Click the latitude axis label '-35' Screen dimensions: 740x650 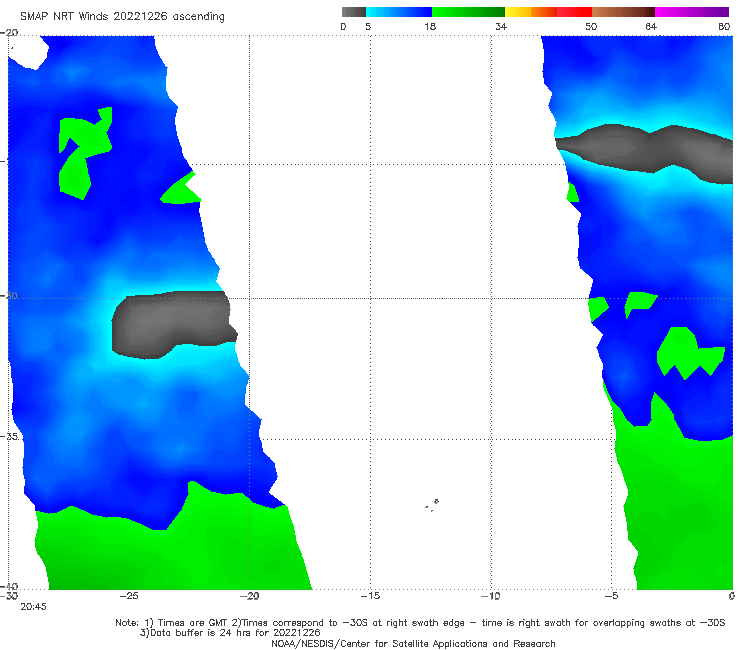(x=10, y=436)
